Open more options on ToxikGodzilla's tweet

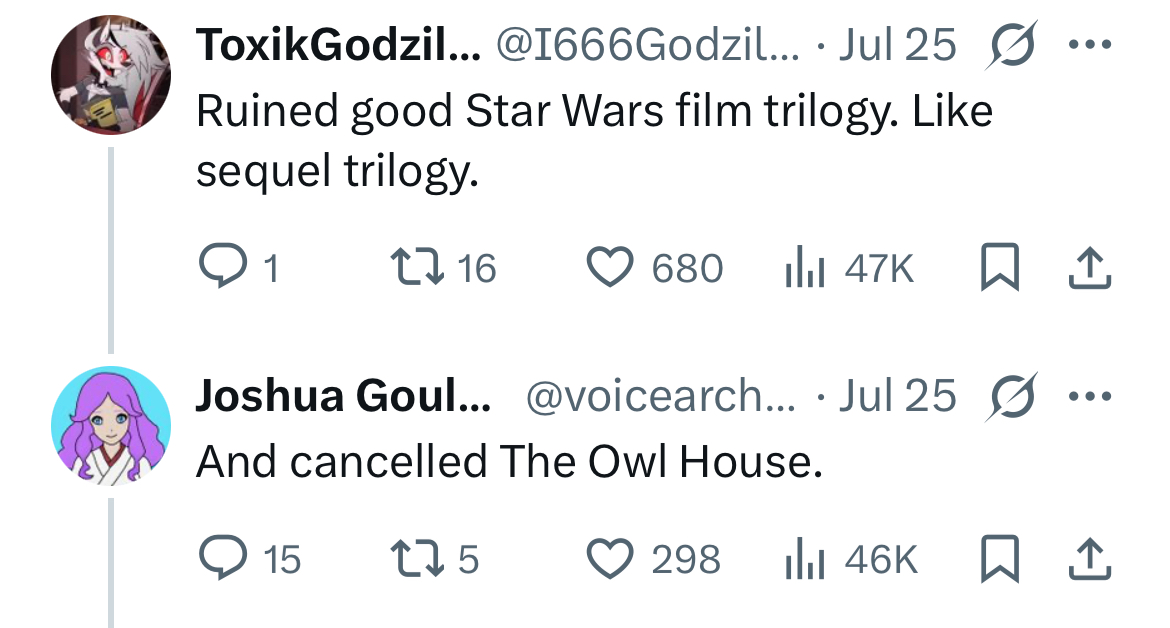click(x=1090, y=45)
